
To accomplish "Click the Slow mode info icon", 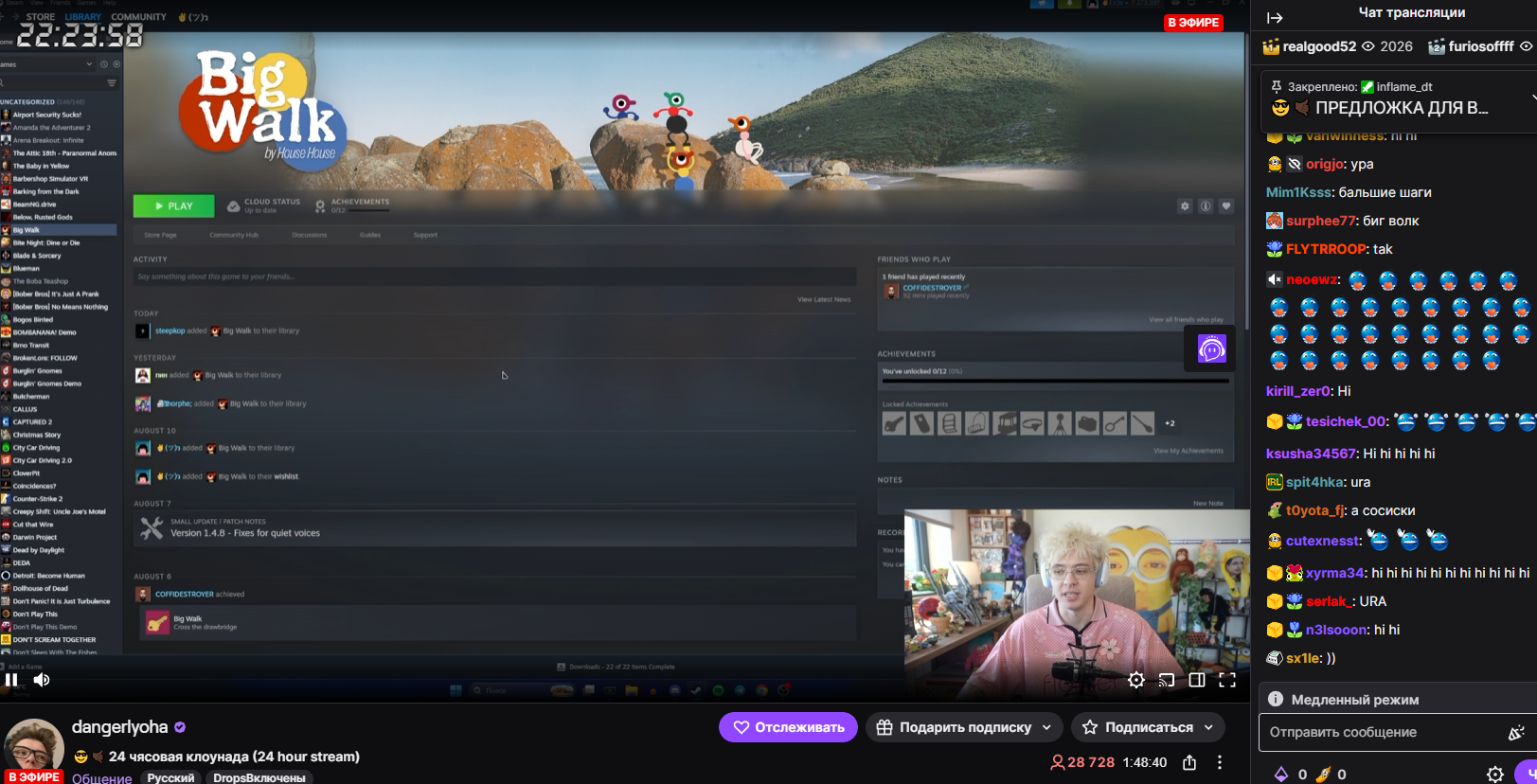I will pos(1276,699).
